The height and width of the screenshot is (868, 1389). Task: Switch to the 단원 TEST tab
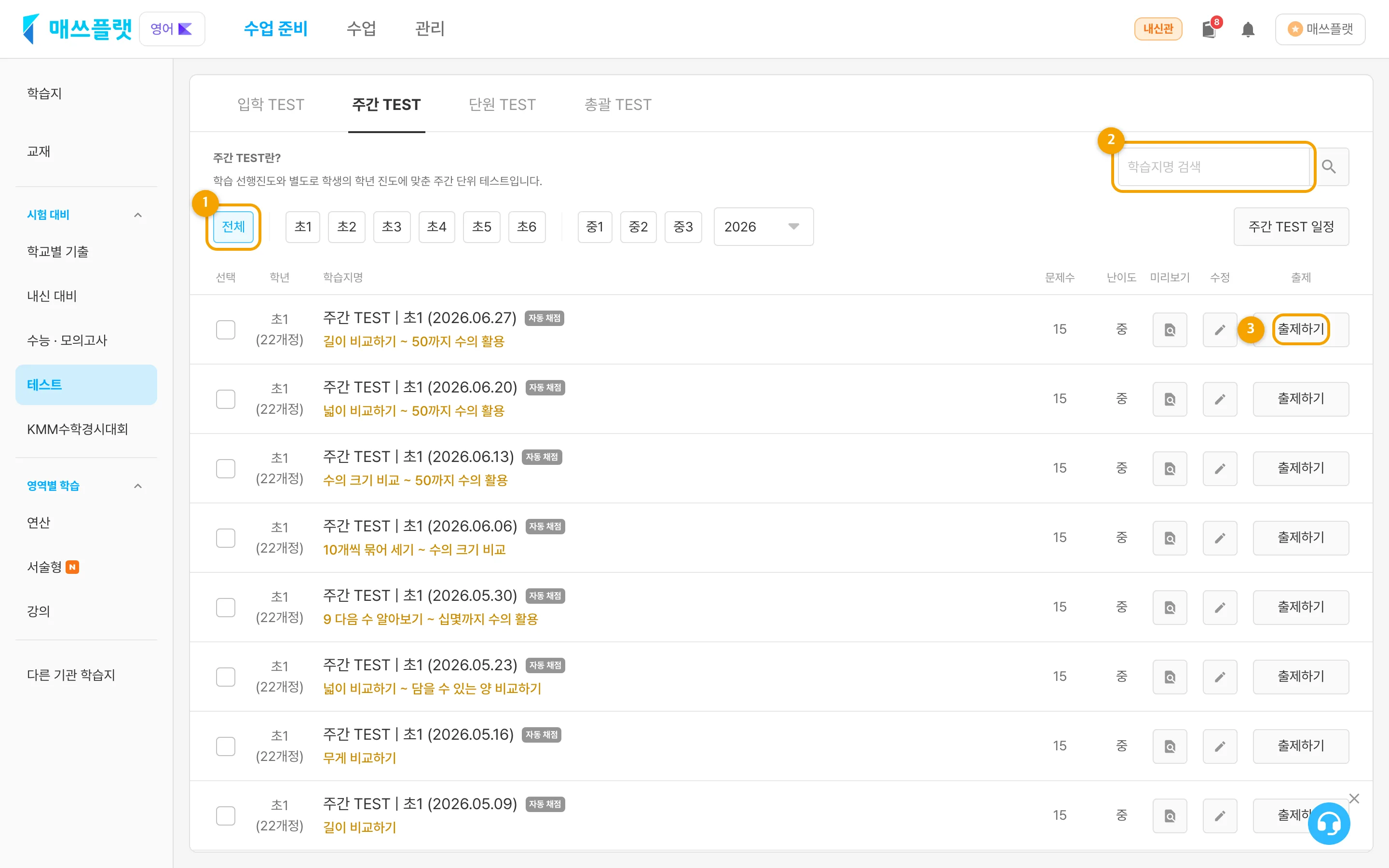(x=502, y=105)
